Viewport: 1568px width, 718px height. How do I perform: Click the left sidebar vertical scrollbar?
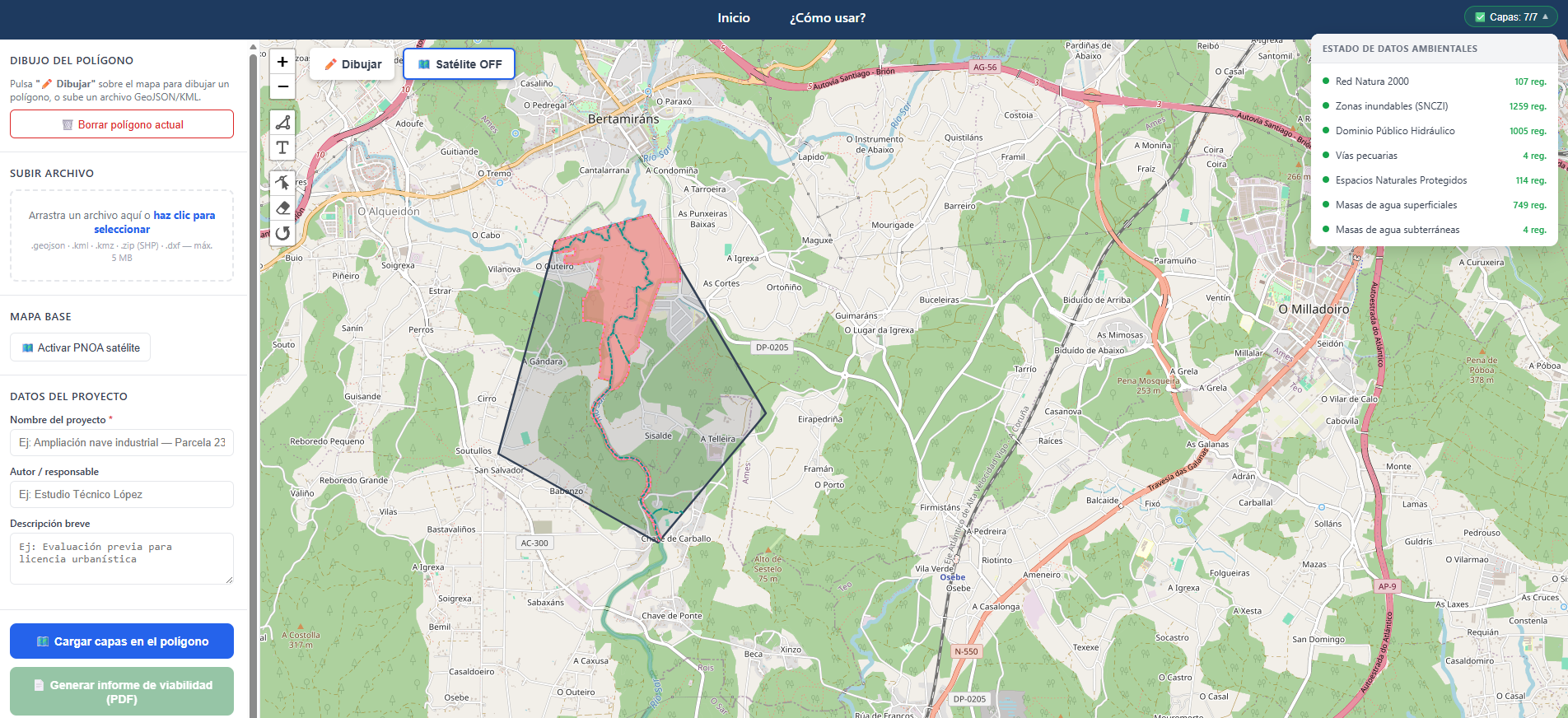tap(253, 379)
